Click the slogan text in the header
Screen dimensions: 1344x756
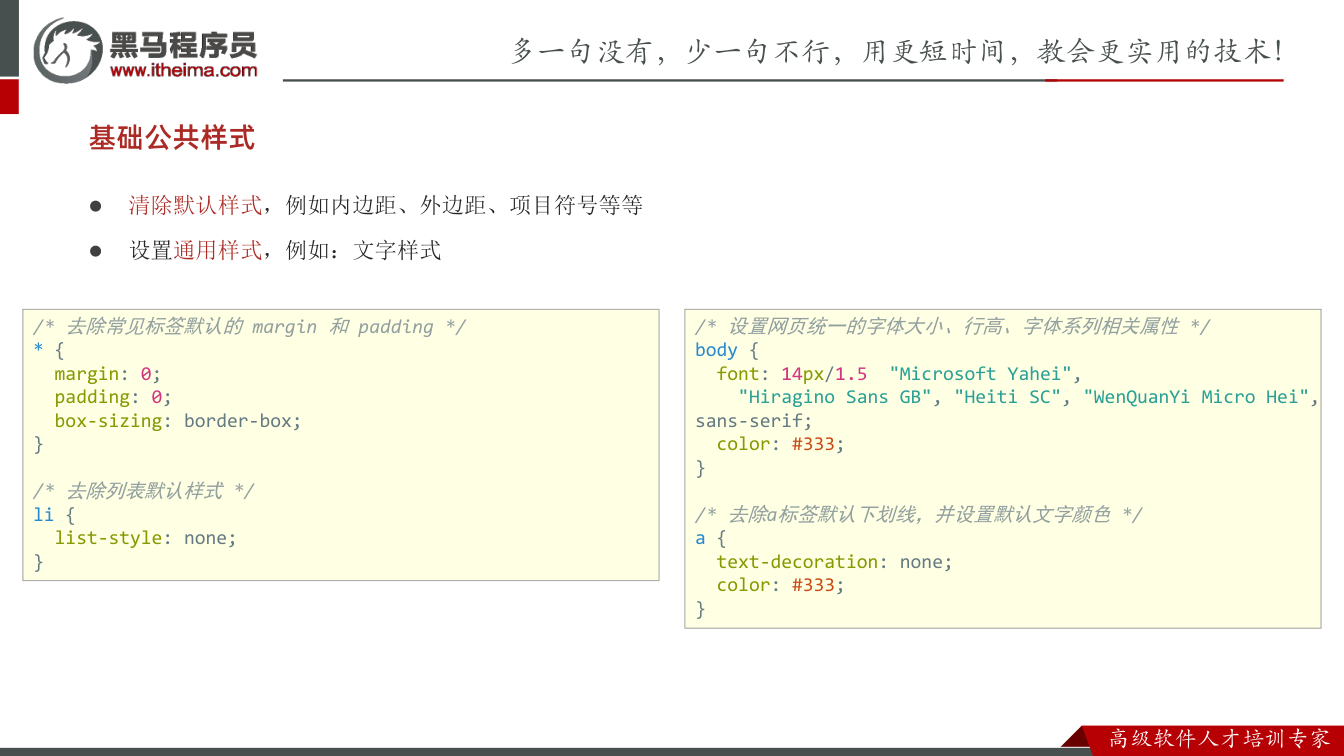[x=897, y=51]
